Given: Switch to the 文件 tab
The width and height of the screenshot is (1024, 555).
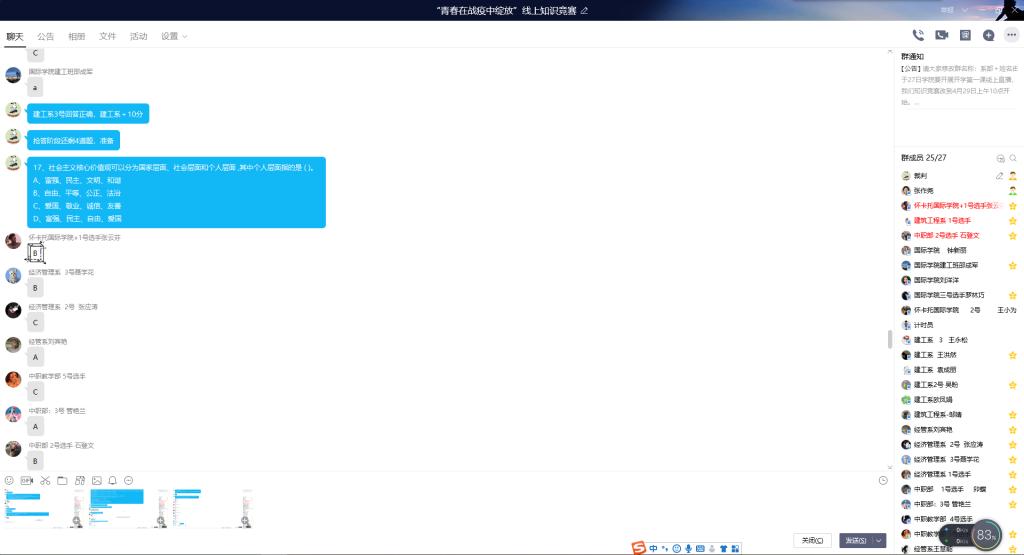Looking at the screenshot, I should 107,36.
